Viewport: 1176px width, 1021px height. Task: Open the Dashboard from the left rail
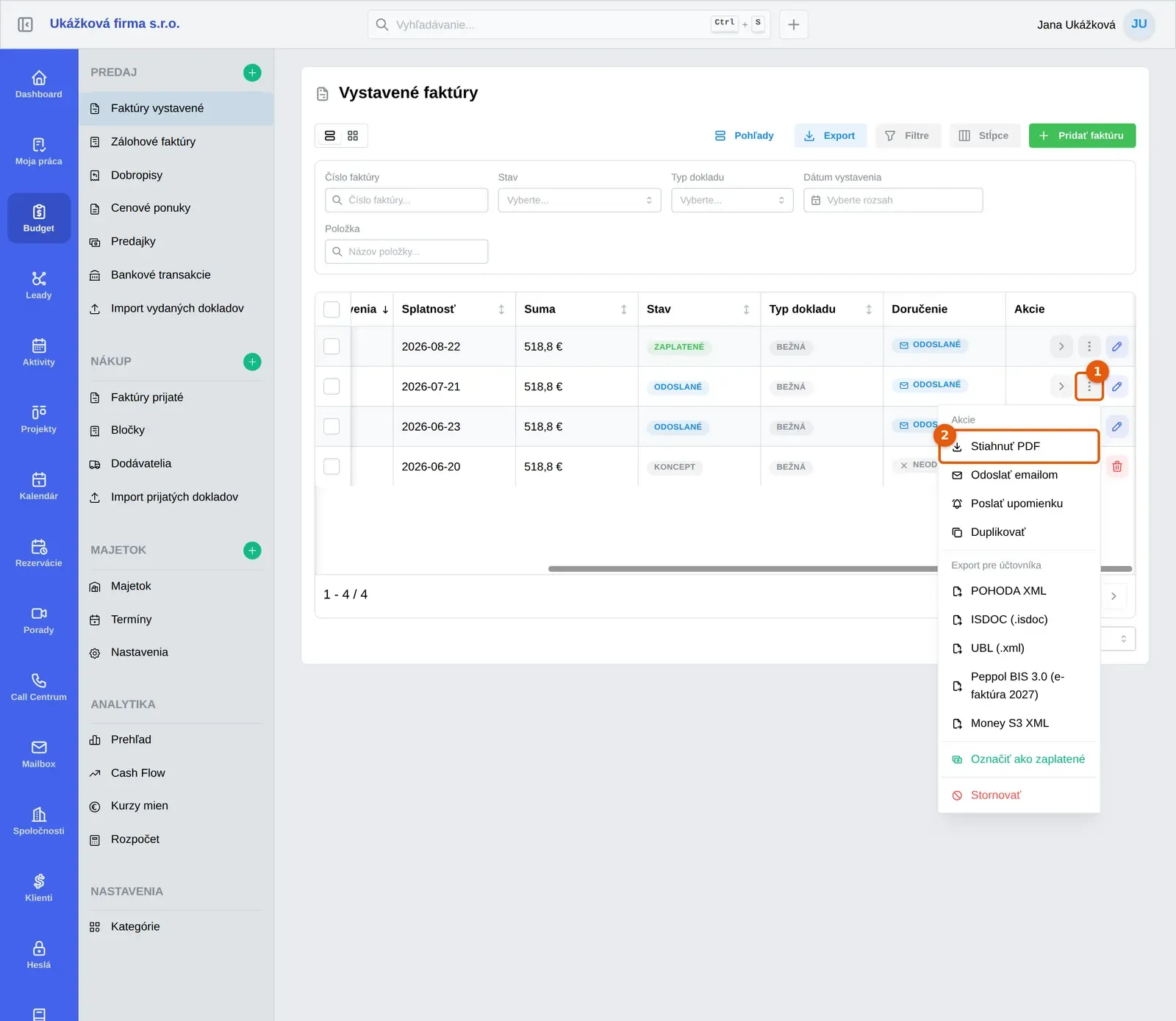pyautogui.click(x=39, y=85)
